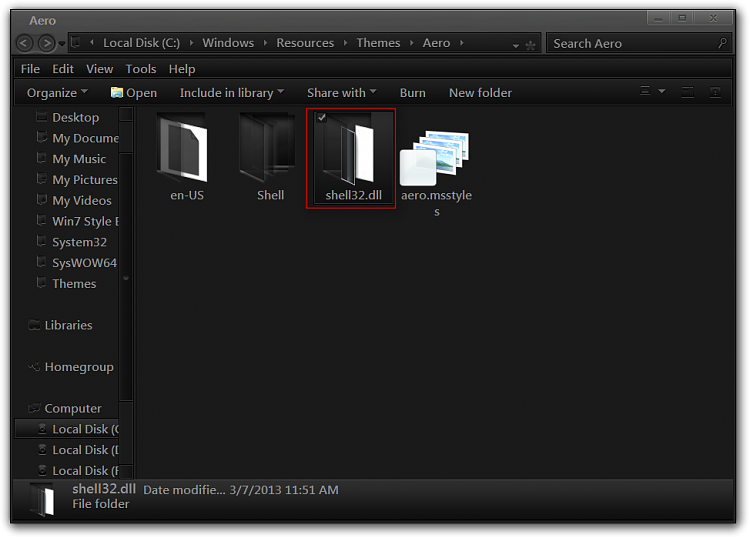
Task: Select the Local Disk (C row in the navigation pane
Action: point(67,429)
